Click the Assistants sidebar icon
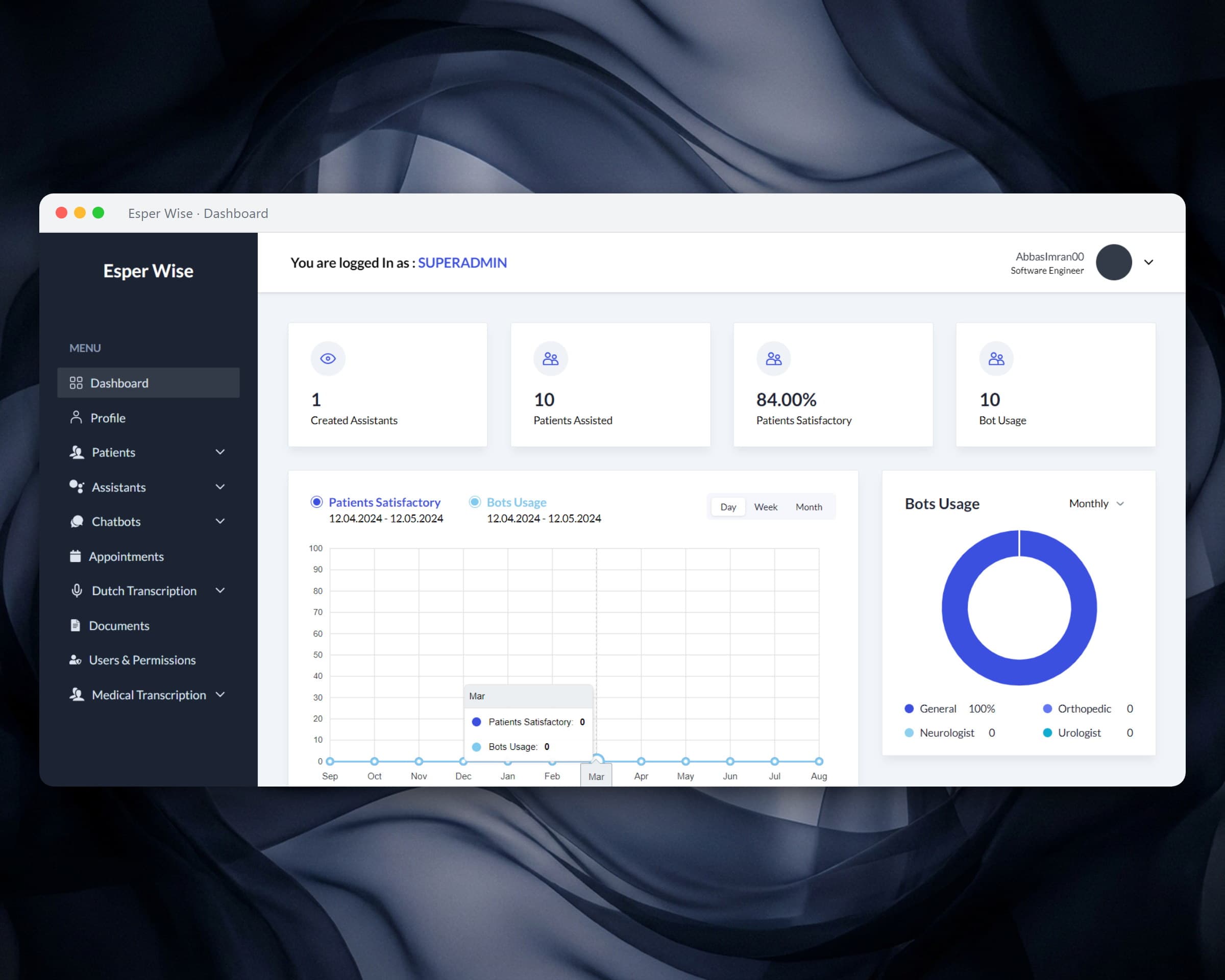The height and width of the screenshot is (980, 1225). click(77, 487)
